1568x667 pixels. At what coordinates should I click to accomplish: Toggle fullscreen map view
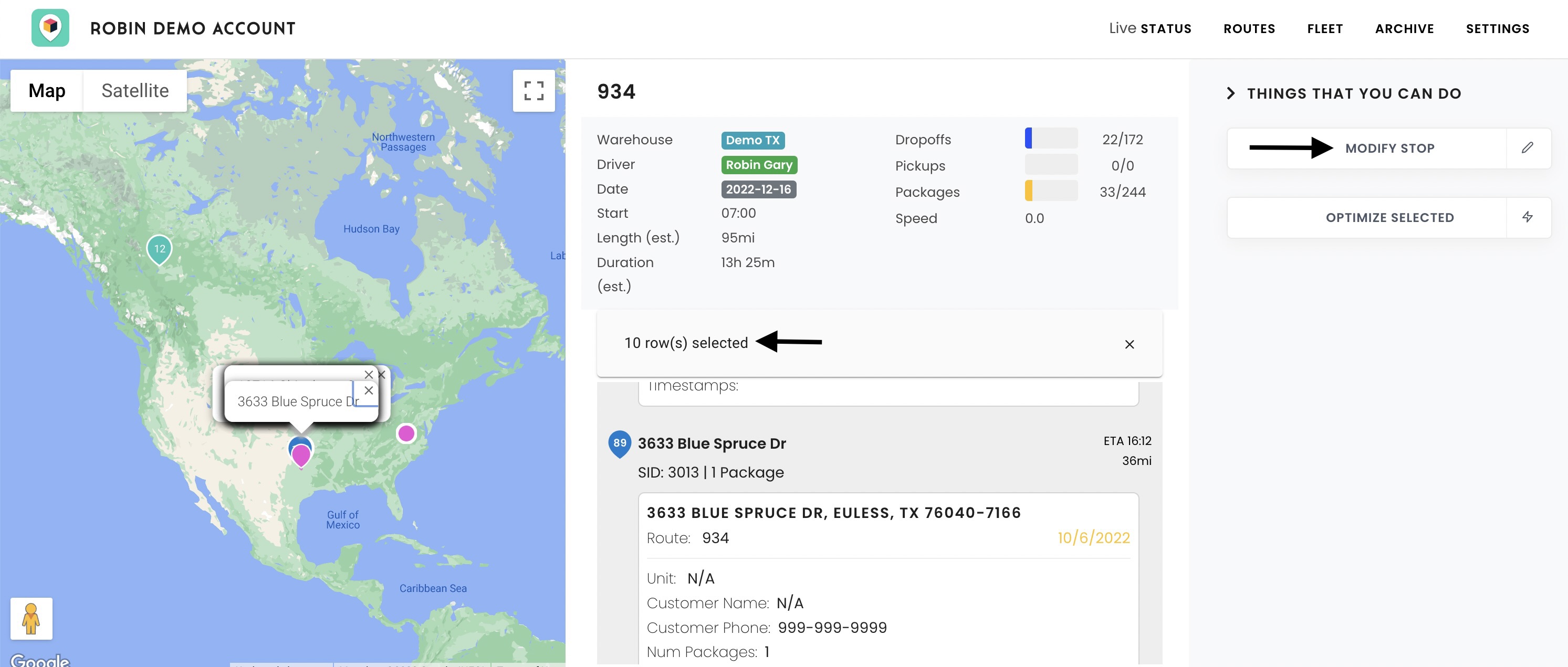pos(534,91)
